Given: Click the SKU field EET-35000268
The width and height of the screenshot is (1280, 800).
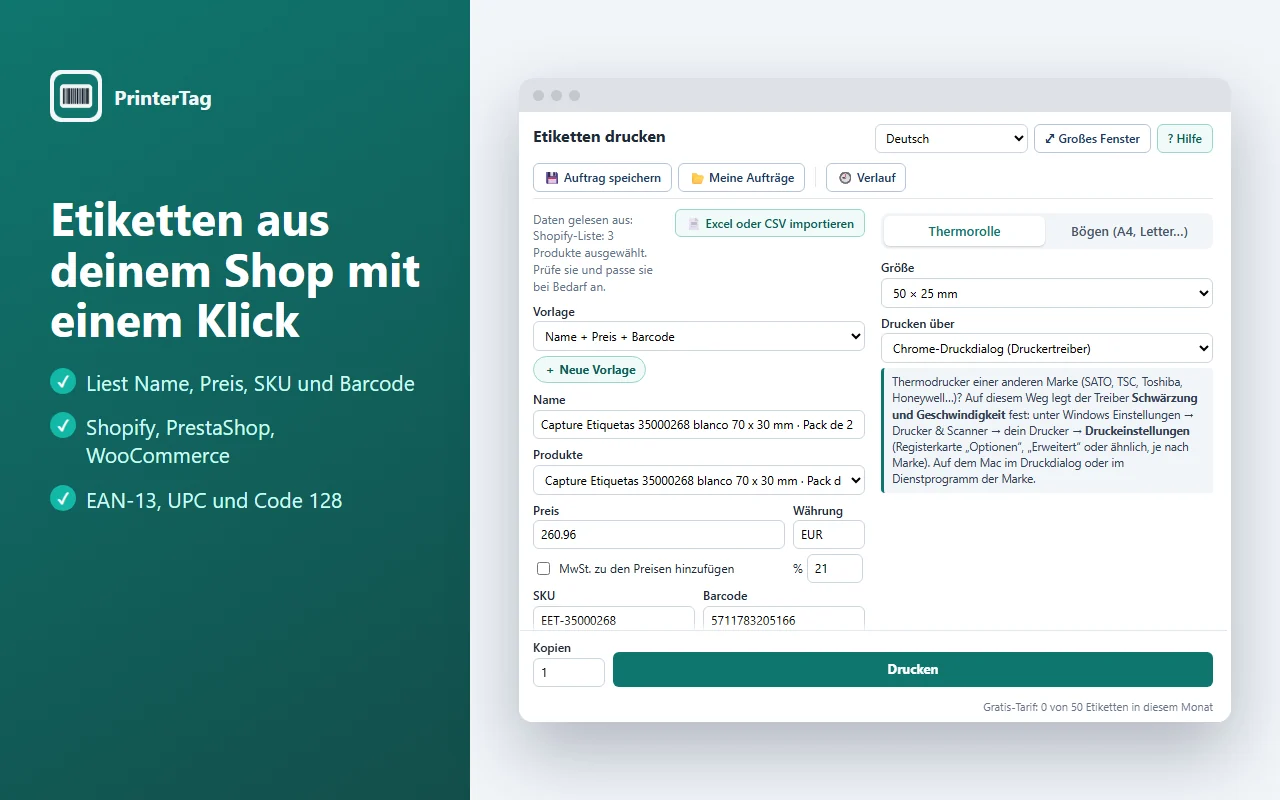Looking at the screenshot, I should pos(614,619).
